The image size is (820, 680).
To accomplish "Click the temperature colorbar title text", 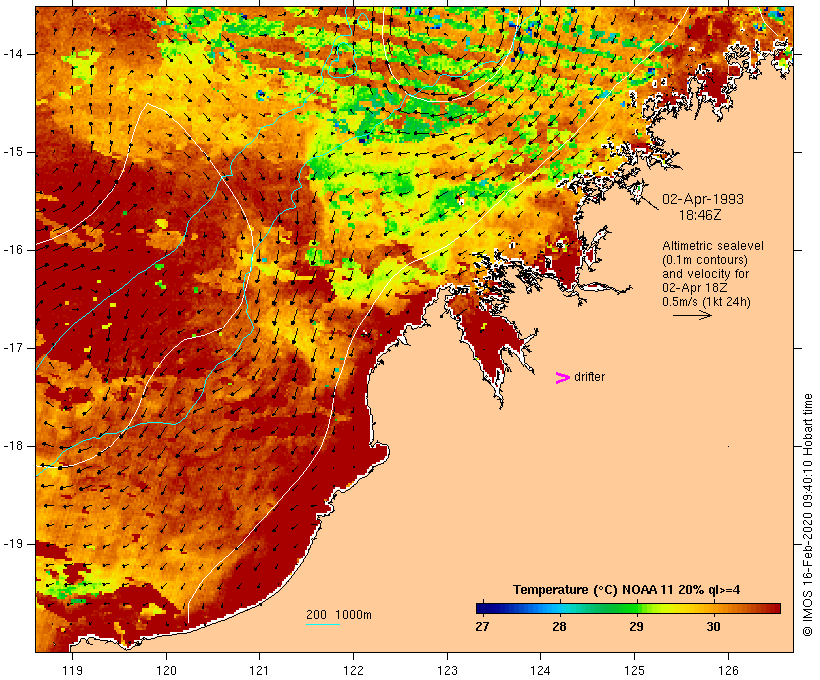I will pyautogui.click(x=627, y=590).
